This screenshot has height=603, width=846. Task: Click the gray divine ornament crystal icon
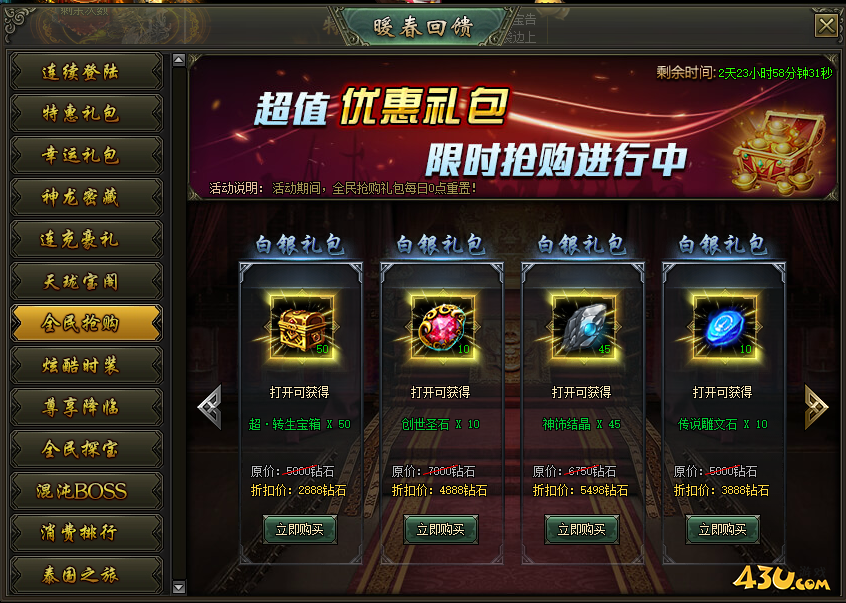[x=583, y=327]
